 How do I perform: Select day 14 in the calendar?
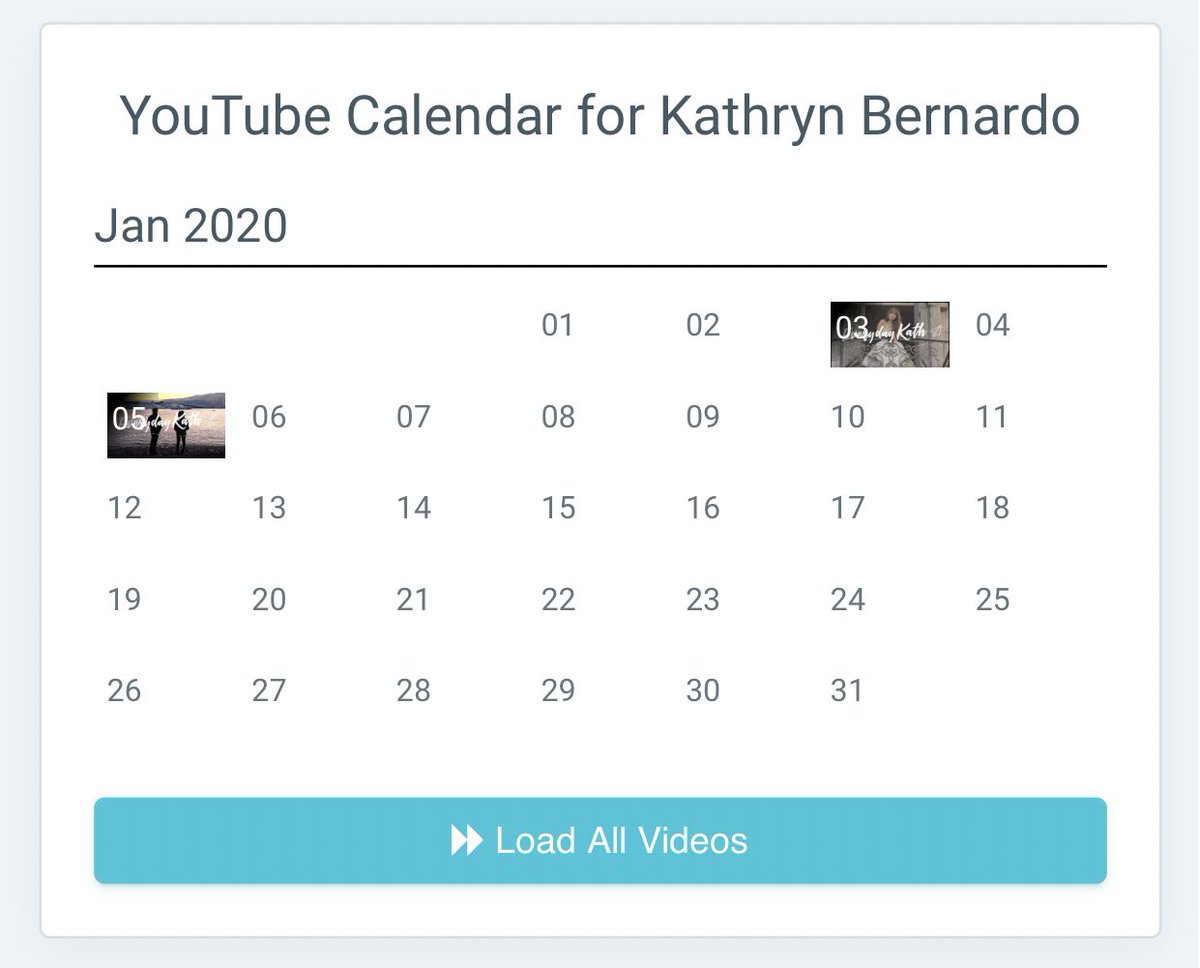[413, 508]
